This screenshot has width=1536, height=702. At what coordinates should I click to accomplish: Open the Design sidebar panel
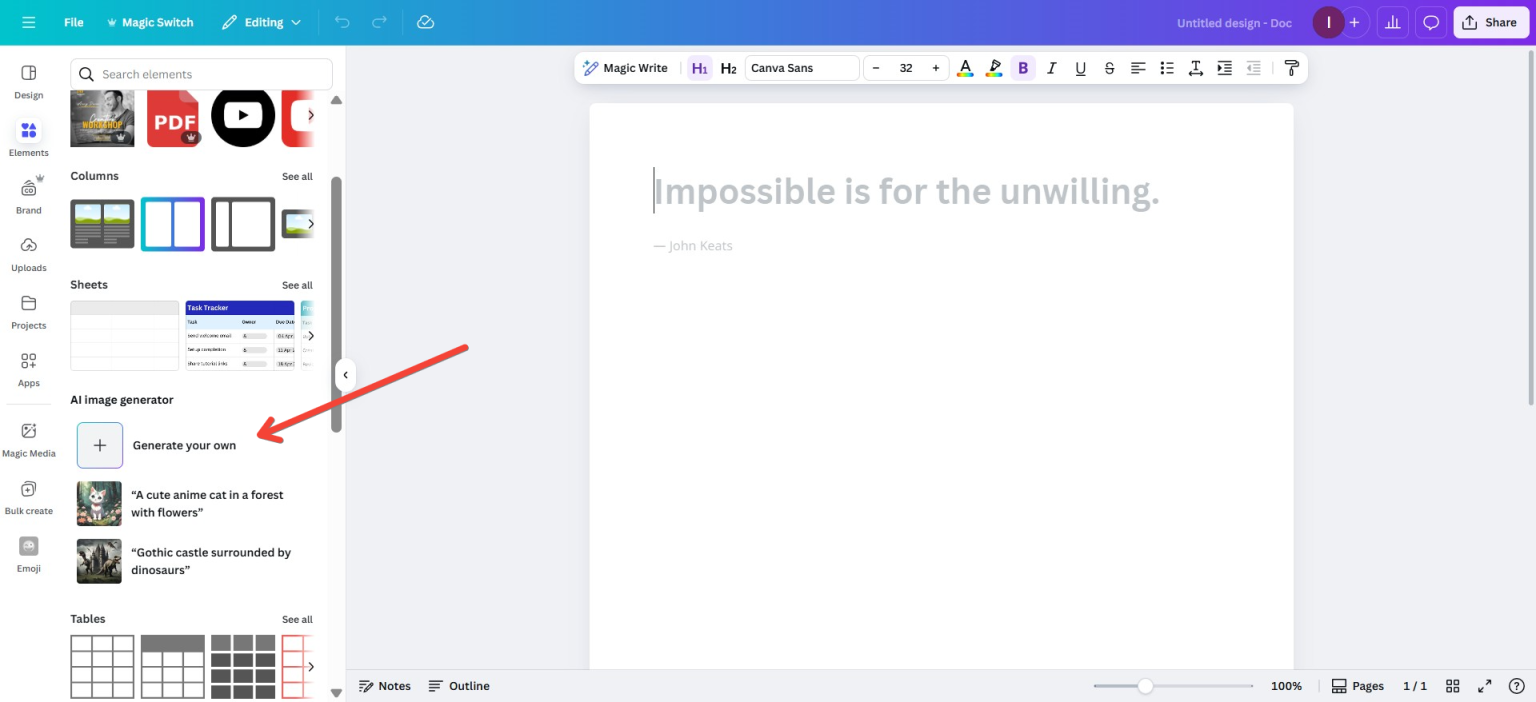click(29, 82)
